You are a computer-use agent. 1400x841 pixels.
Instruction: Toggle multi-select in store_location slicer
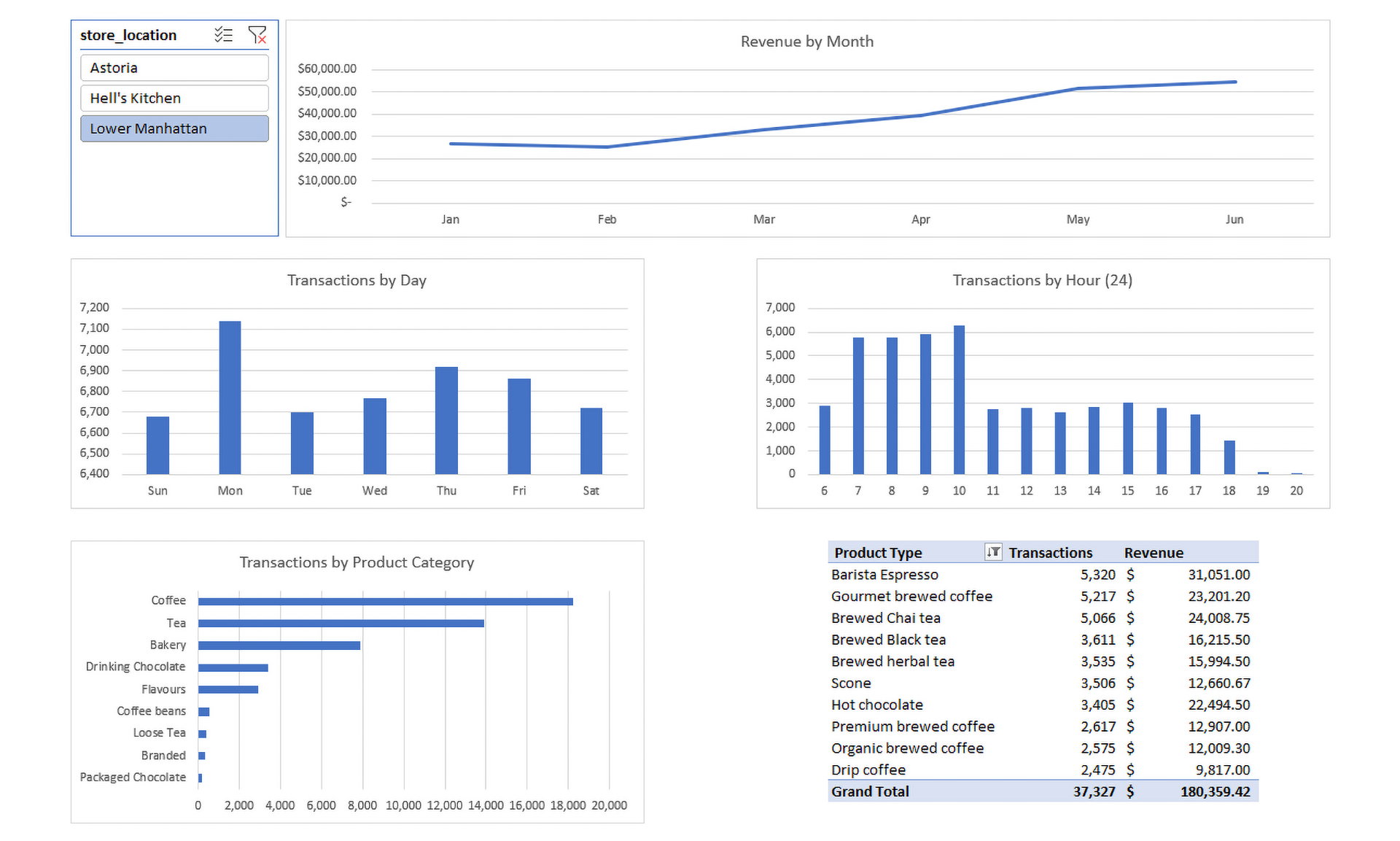click(223, 35)
